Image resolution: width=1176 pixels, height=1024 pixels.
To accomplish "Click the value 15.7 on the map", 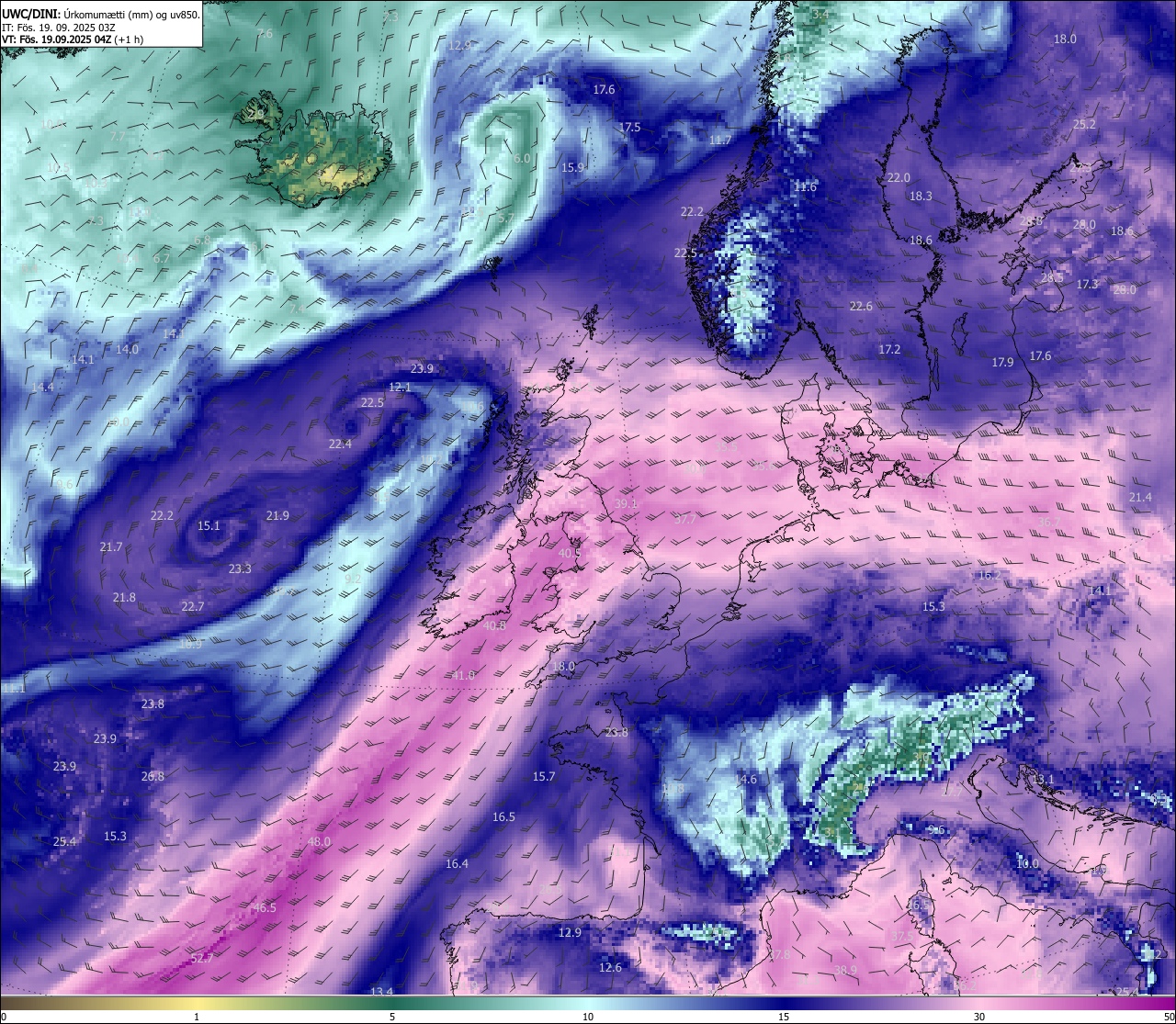I will tap(544, 776).
